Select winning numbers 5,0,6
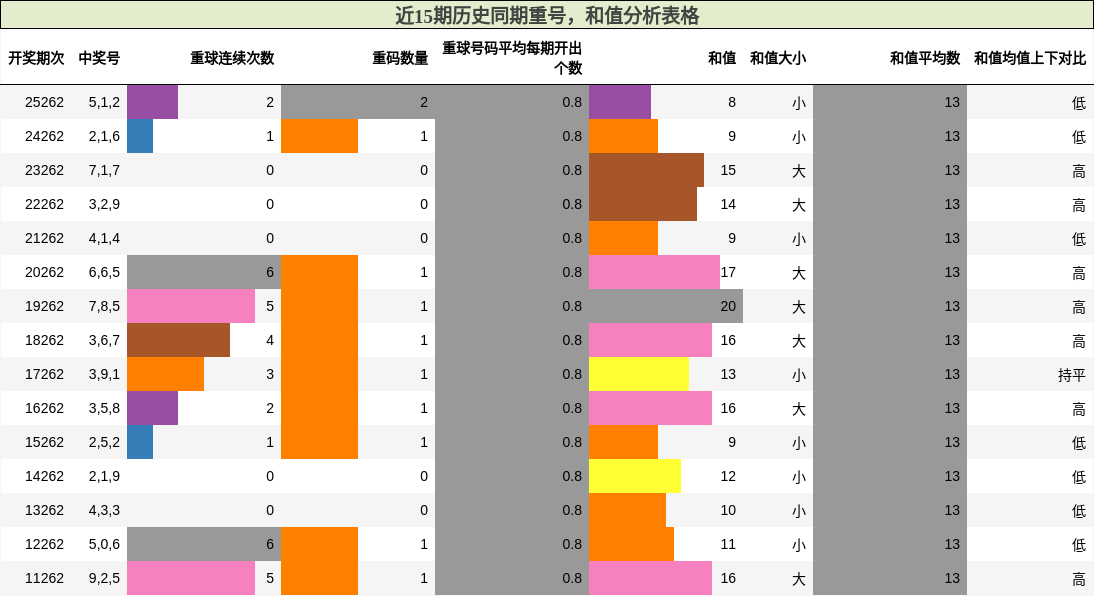The image size is (1094, 596). (104, 544)
